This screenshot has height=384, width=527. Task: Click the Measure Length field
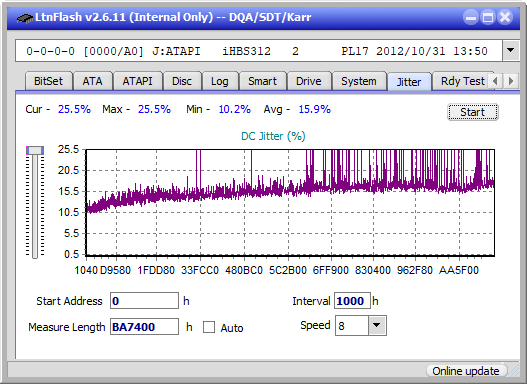[x=145, y=327]
